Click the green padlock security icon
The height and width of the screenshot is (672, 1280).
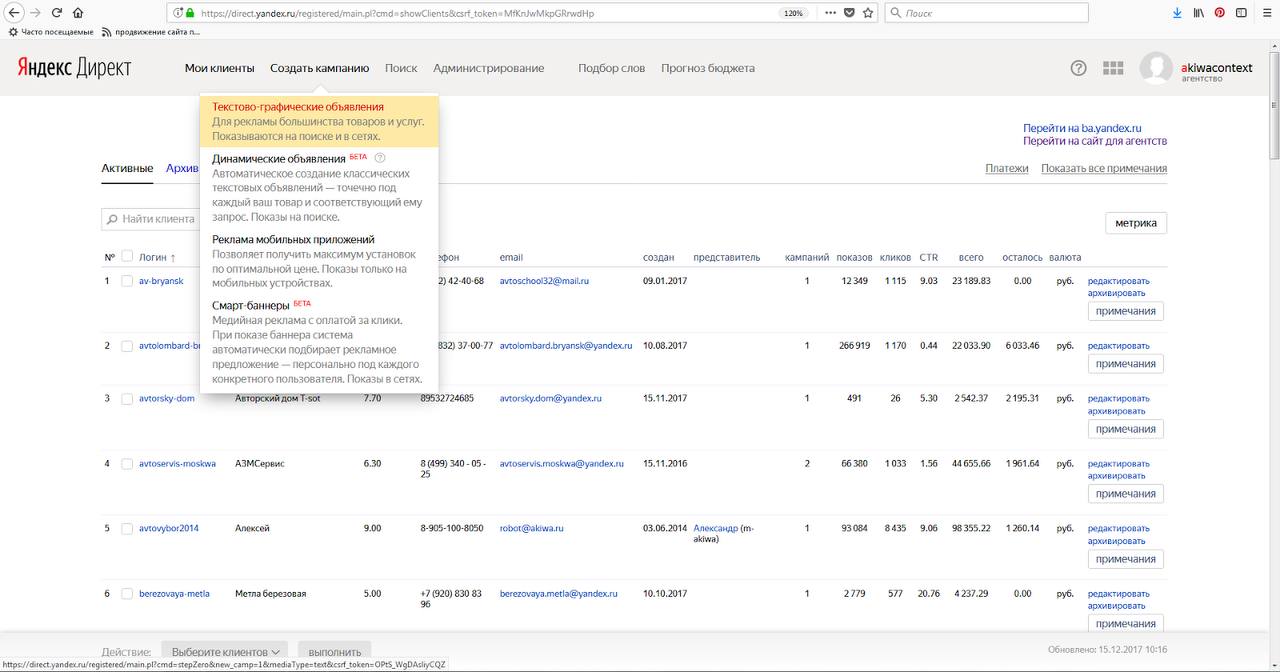pyautogui.click(x=190, y=13)
